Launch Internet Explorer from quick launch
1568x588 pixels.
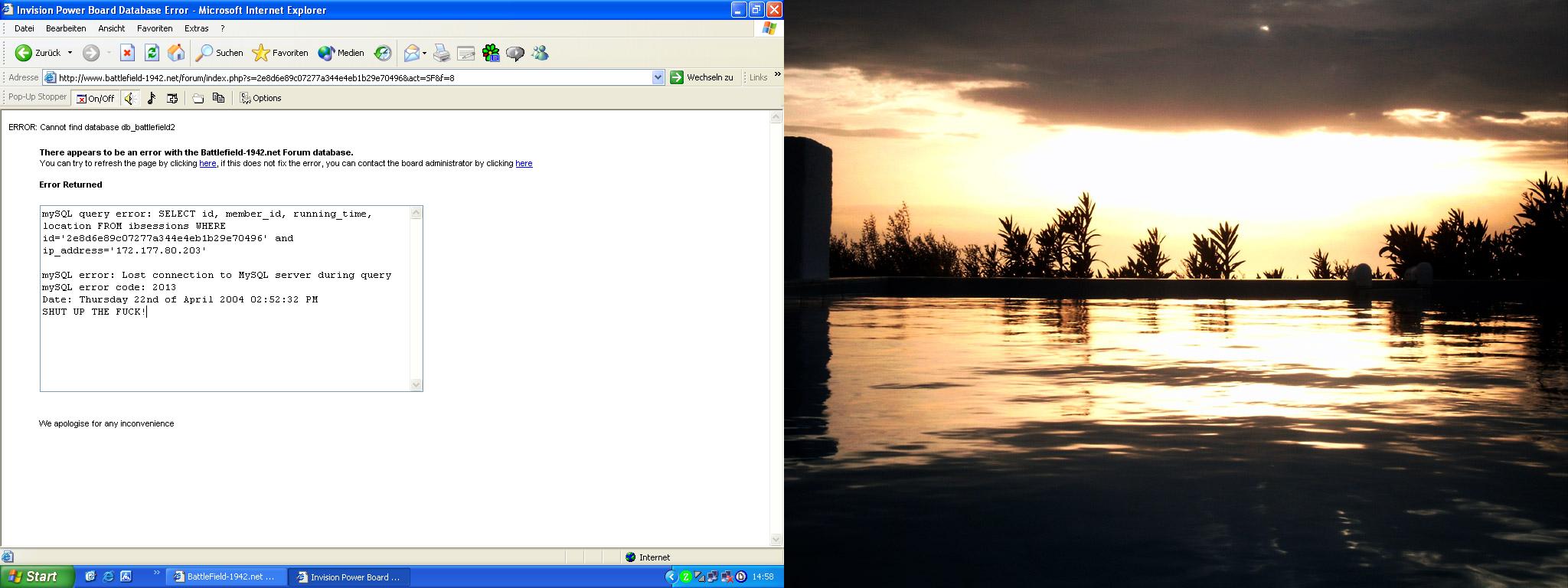tap(108, 577)
